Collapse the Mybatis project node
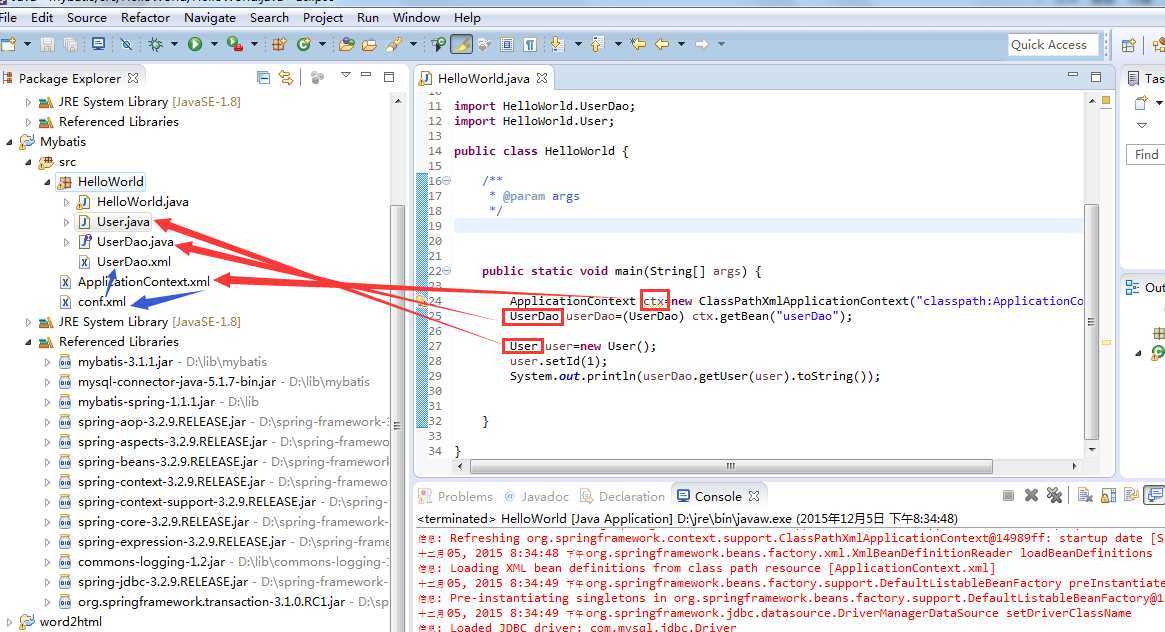The image size is (1165, 632). 10,142
